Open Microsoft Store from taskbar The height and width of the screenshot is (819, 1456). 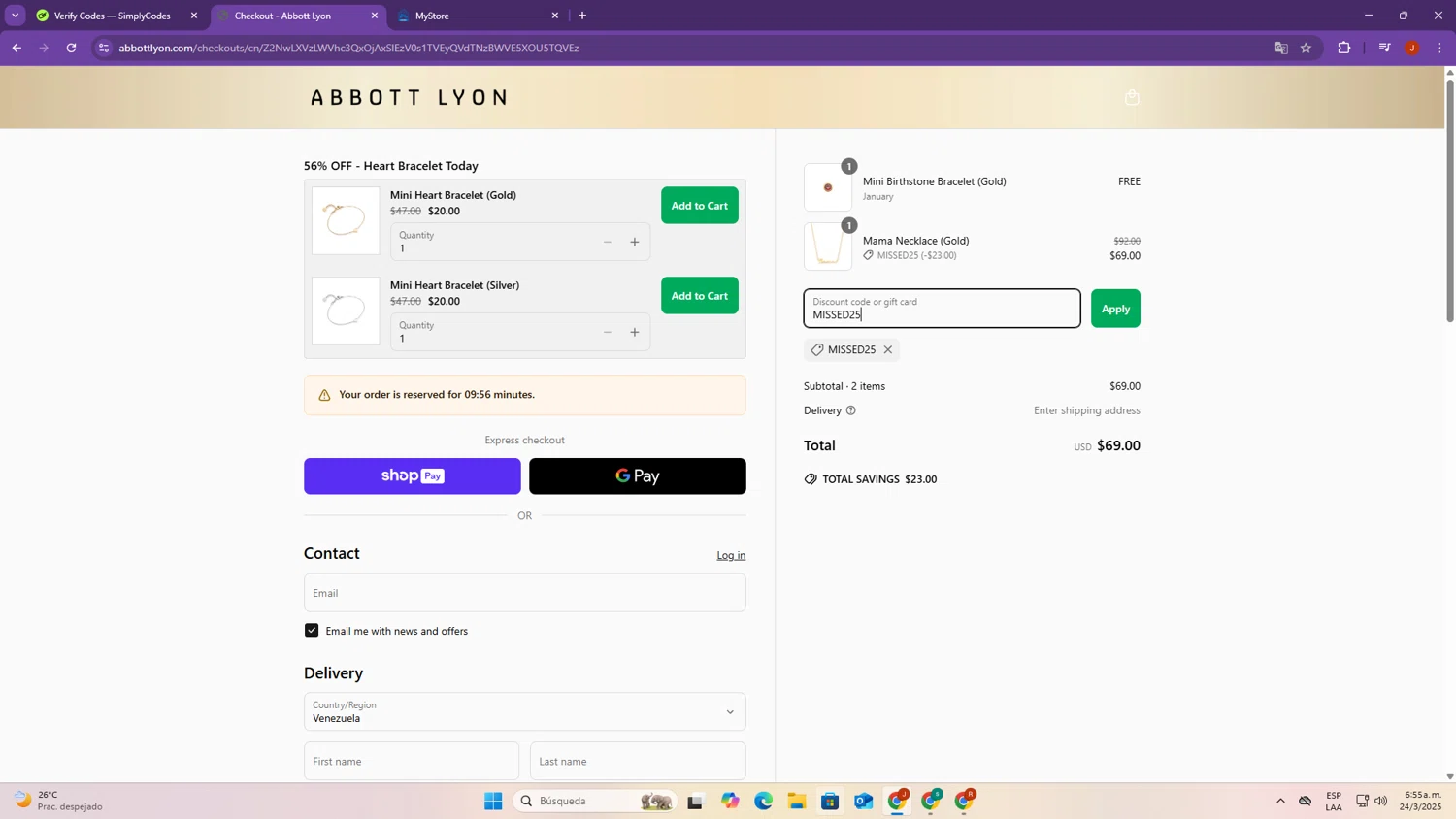[x=830, y=801]
